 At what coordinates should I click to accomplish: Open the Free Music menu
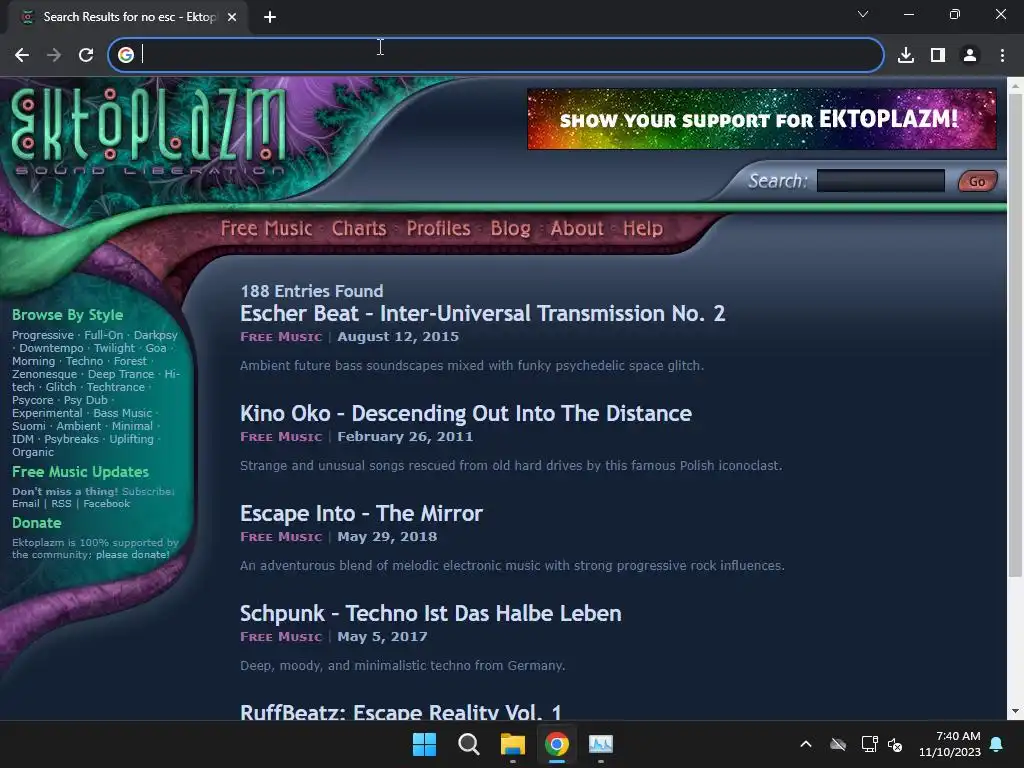point(266,229)
